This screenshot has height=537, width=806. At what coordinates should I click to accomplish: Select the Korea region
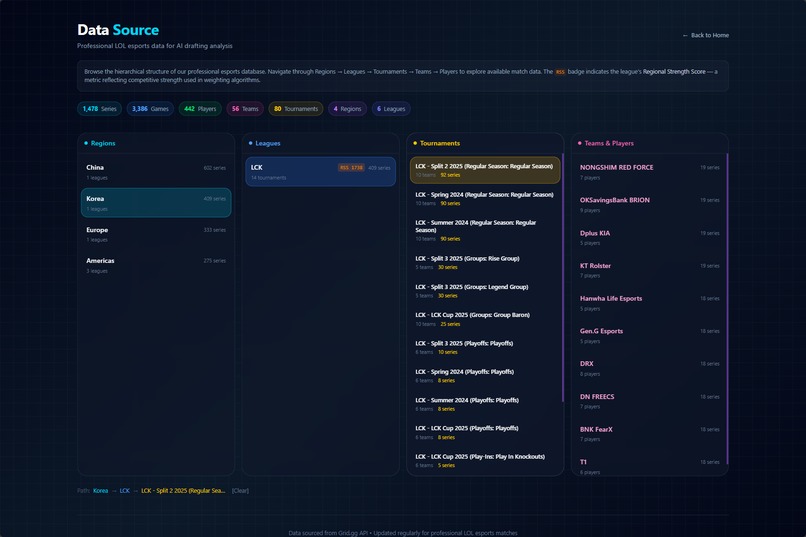click(156, 202)
